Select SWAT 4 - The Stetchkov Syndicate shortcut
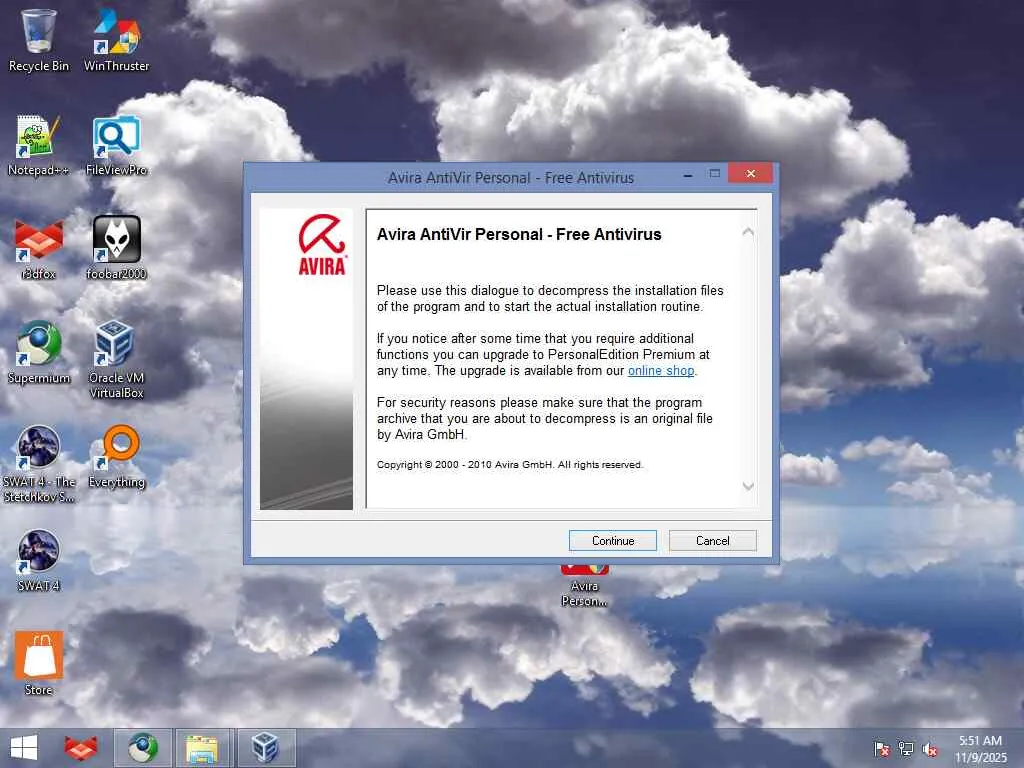This screenshot has height=768, width=1024. pos(39,464)
